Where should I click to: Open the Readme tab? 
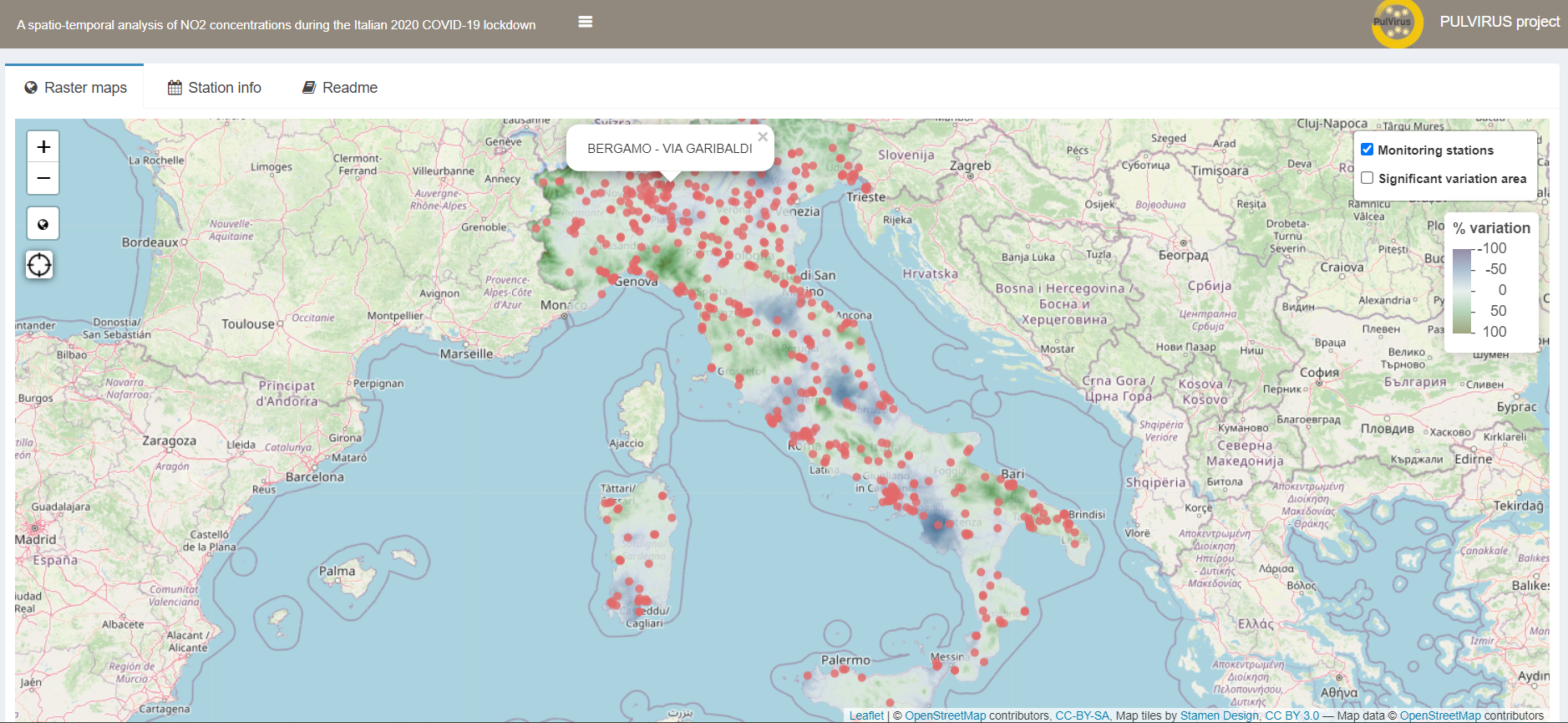339,88
